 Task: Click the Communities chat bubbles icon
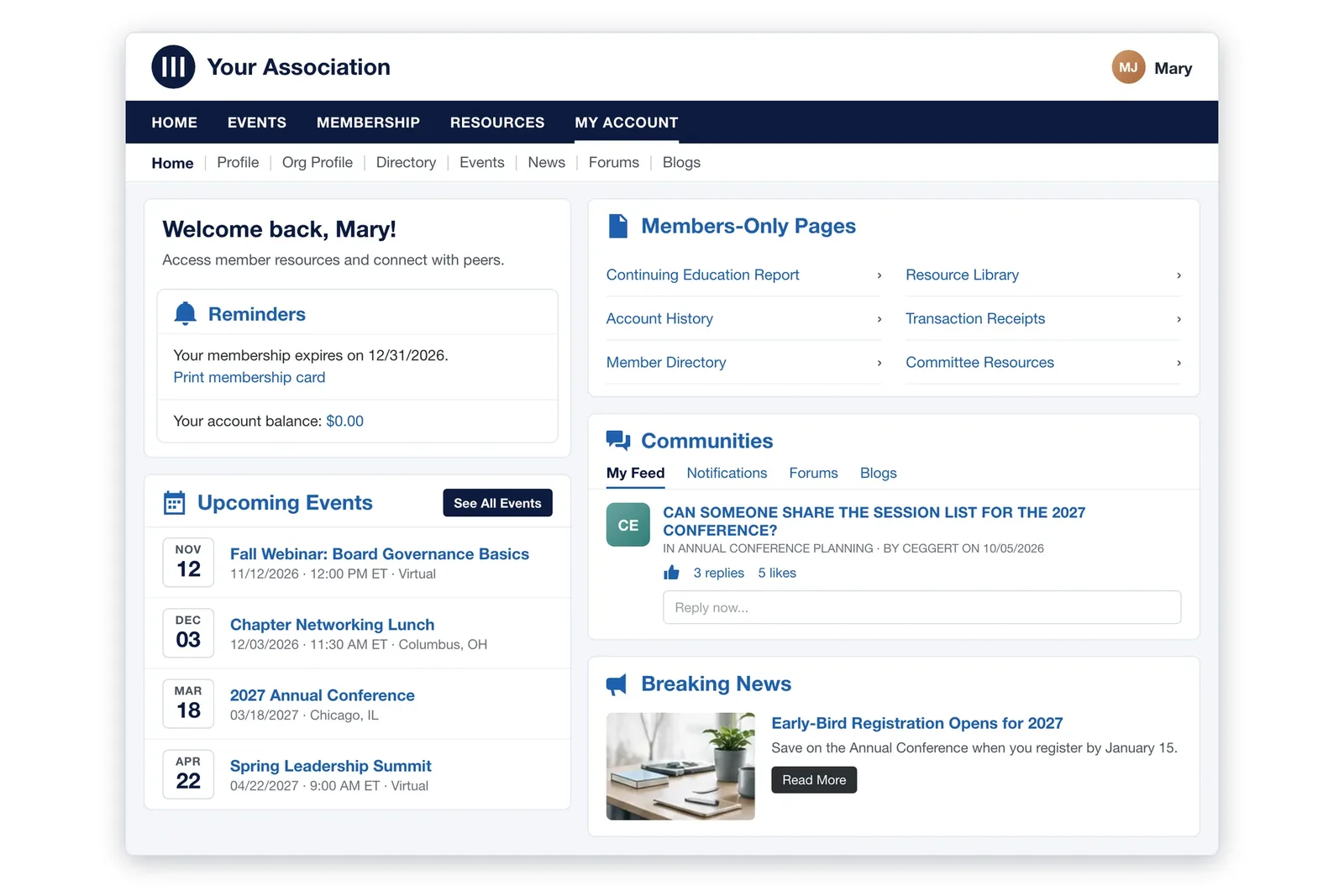pos(618,440)
